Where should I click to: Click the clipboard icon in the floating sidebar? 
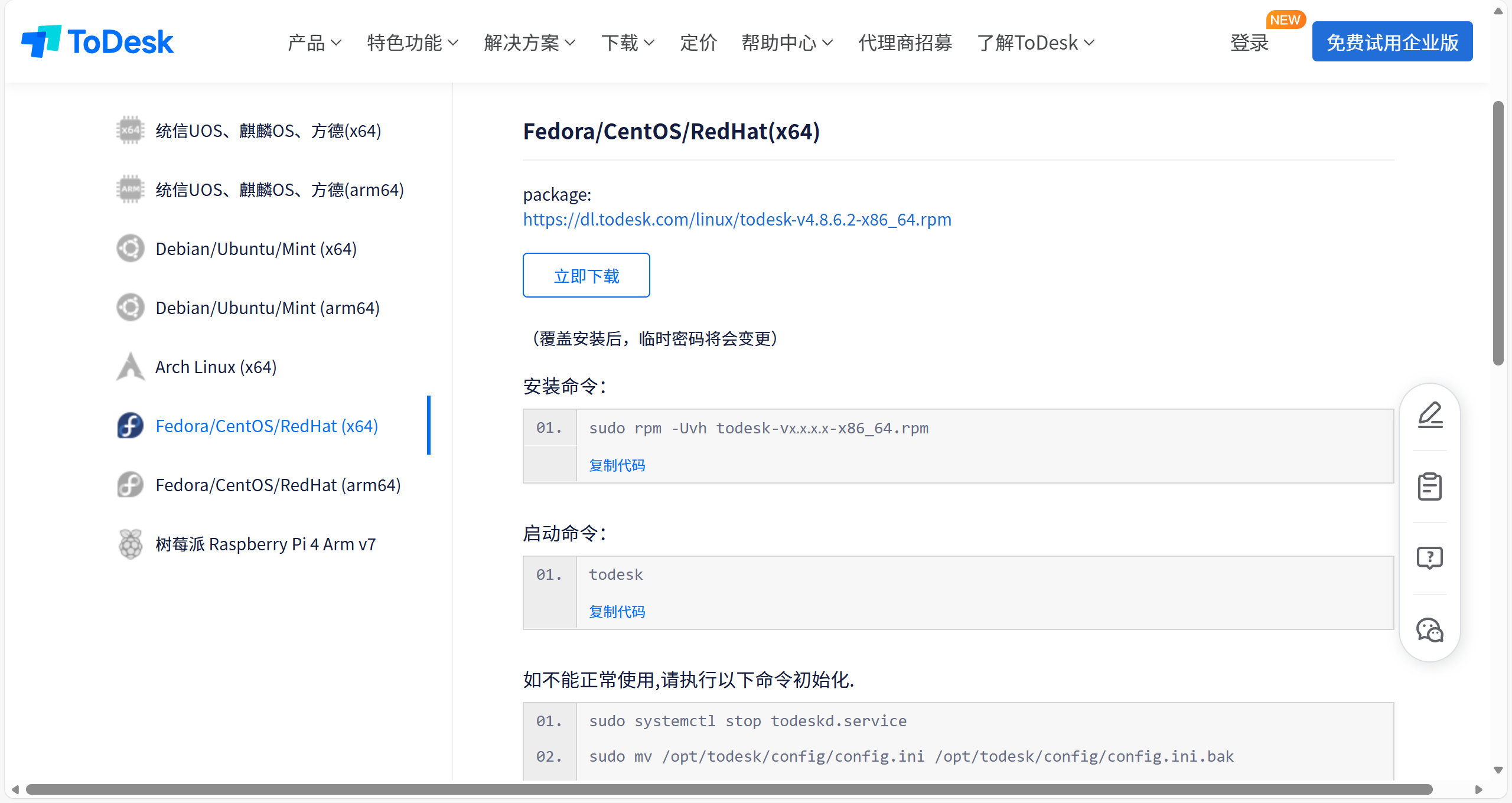tap(1430, 487)
